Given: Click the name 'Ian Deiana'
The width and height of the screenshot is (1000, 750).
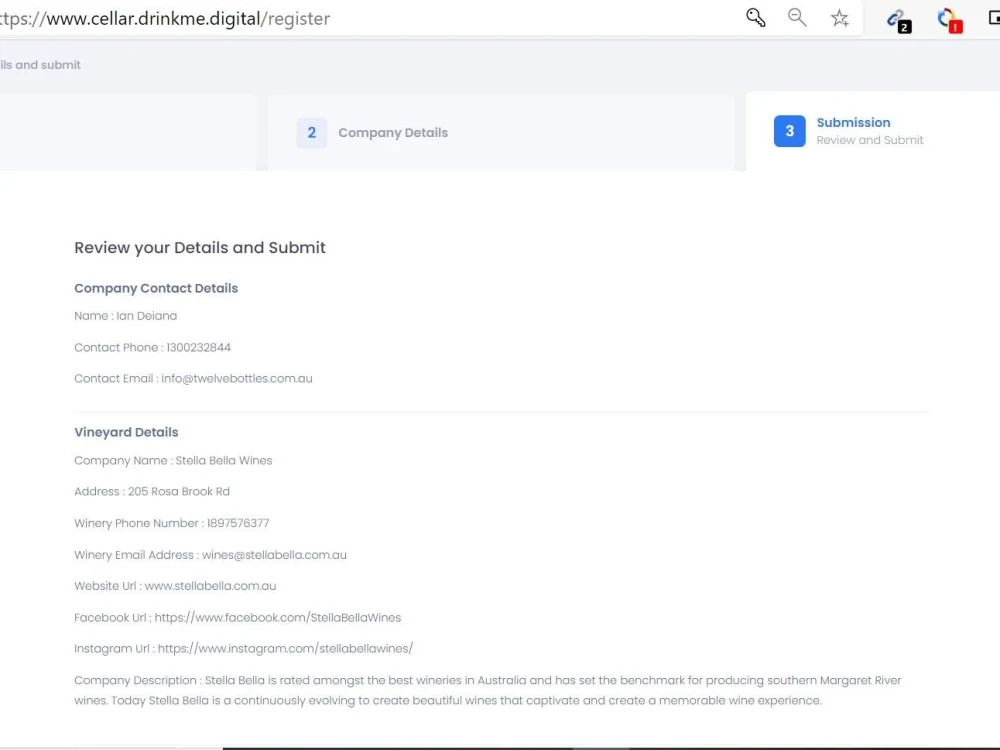Looking at the screenshot, I should point(147,316).
